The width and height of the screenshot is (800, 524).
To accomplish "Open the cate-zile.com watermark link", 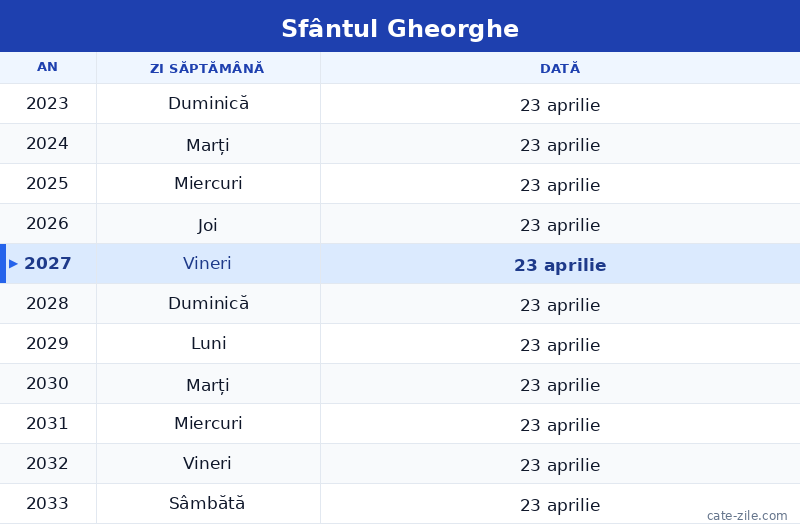I will [747, 515].
